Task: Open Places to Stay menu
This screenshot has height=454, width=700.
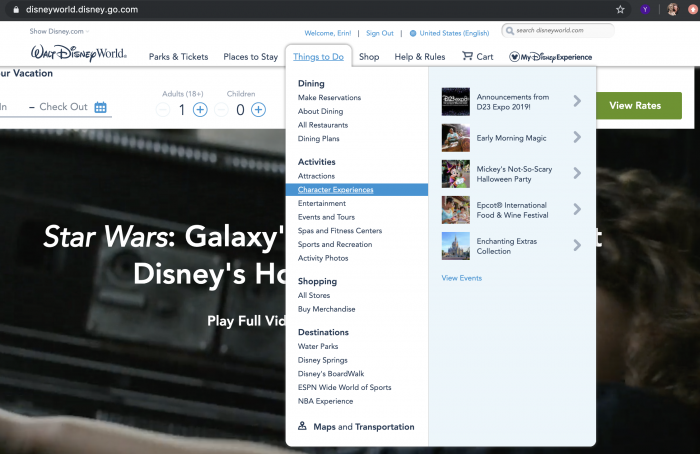Action: coord(250,57)
